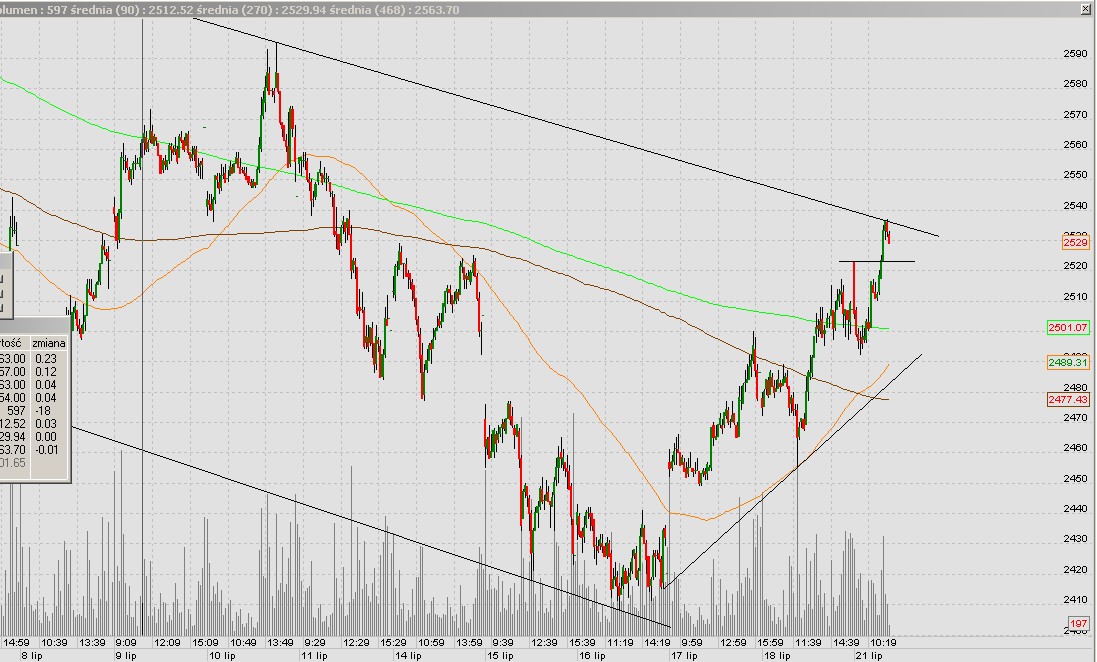Click the '21 lip' date label
Viewport: 1097px width, 662px height.
coord(869,656)
